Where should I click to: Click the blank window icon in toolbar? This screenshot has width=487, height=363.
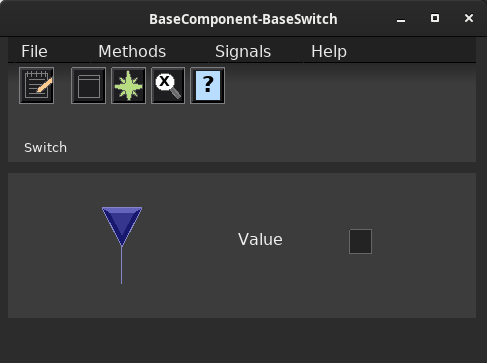[x=88, y=86]
